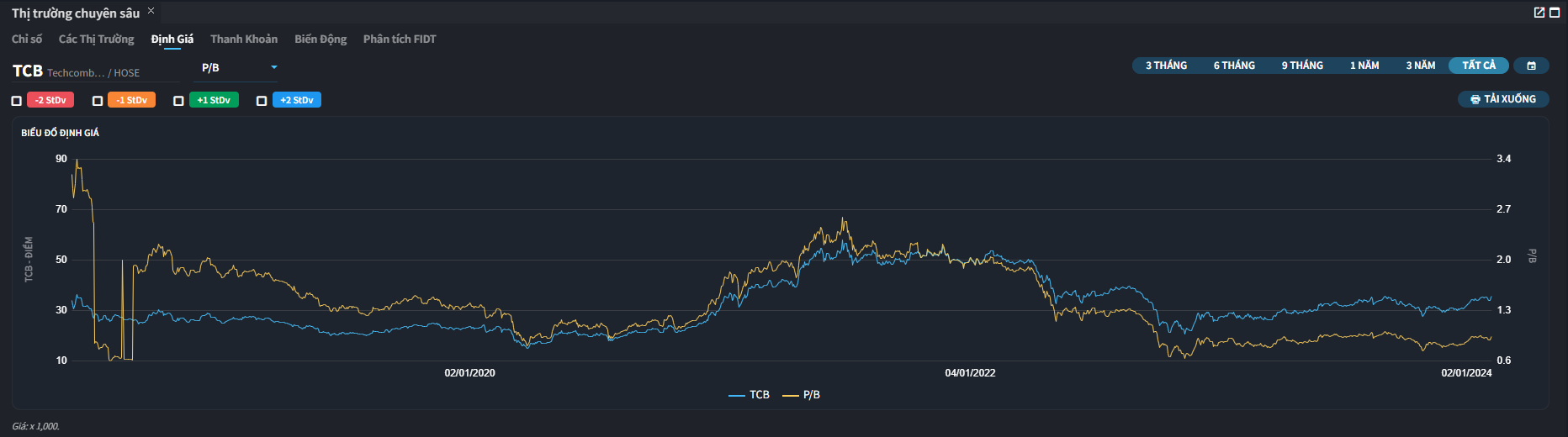This screenshot has width=1568, height=437.
Task: Select the Biến Động tab
Action: [x=320, y=39]
